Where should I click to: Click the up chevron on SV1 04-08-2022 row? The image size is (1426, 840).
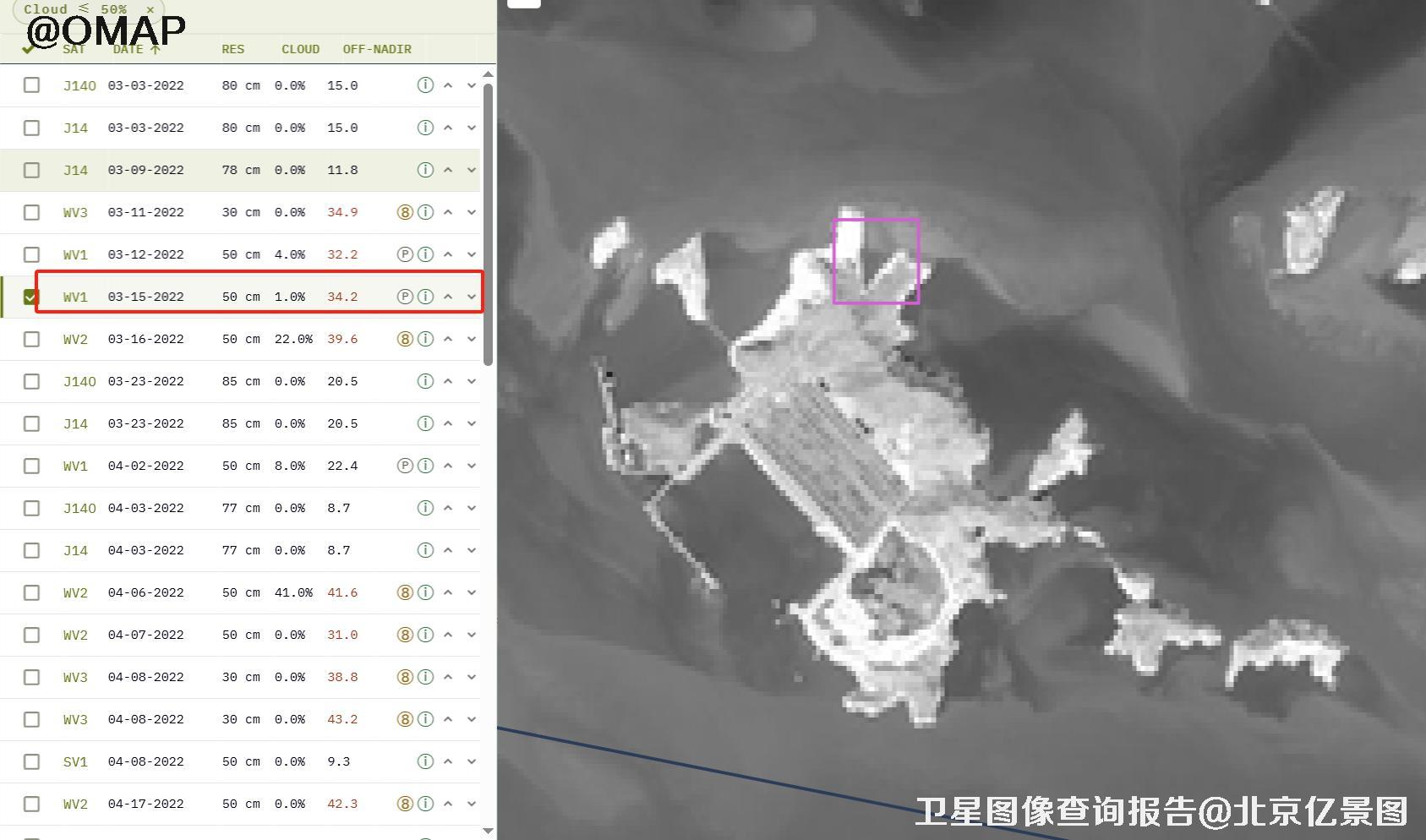pyautogui.click(x=448, y=761)
